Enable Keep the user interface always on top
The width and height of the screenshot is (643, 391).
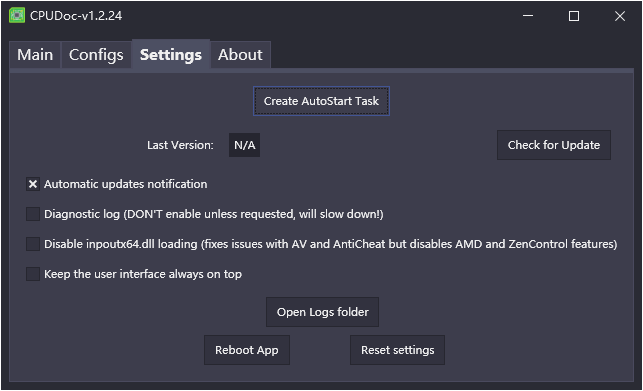(33, 274)
